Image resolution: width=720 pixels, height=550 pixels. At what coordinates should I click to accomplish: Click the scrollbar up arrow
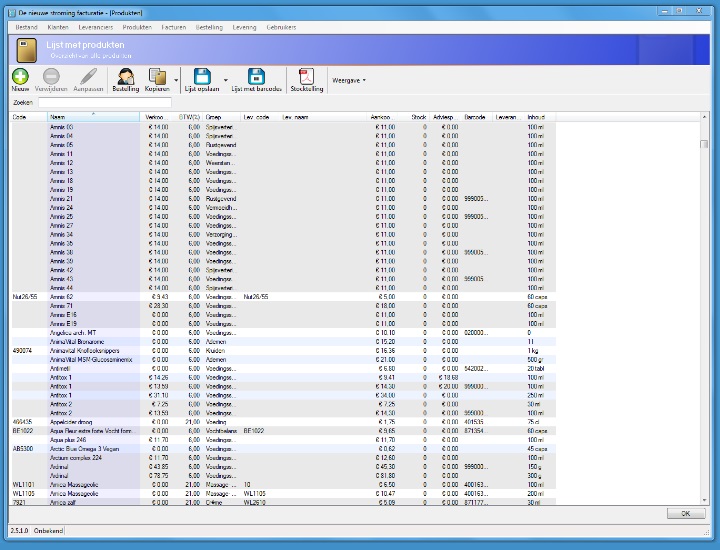point(704,117)
